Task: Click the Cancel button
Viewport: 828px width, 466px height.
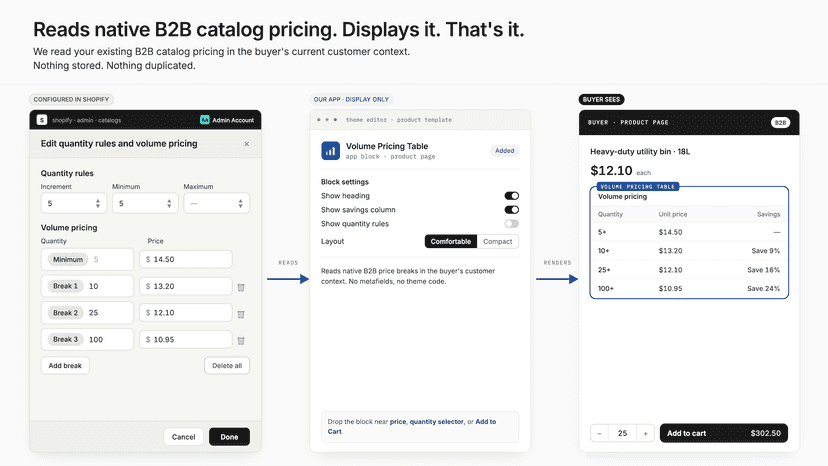Action: pos(183,437)
